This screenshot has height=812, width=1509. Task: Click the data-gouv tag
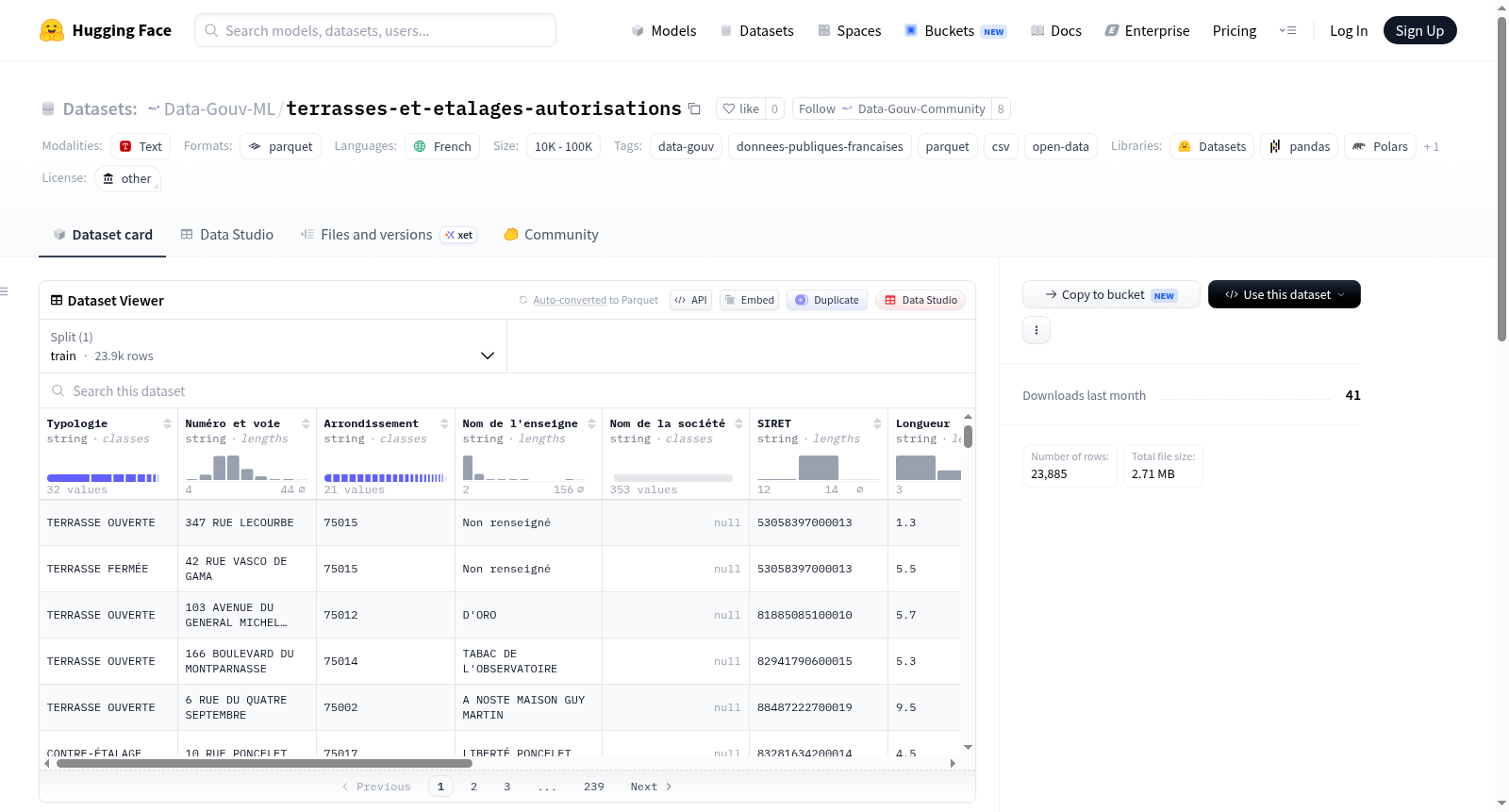point(686,146)
